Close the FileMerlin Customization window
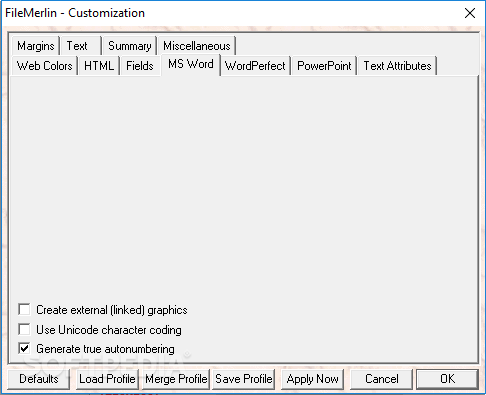Viewport: 486px width, 395px height. click(x=470, y=13)
